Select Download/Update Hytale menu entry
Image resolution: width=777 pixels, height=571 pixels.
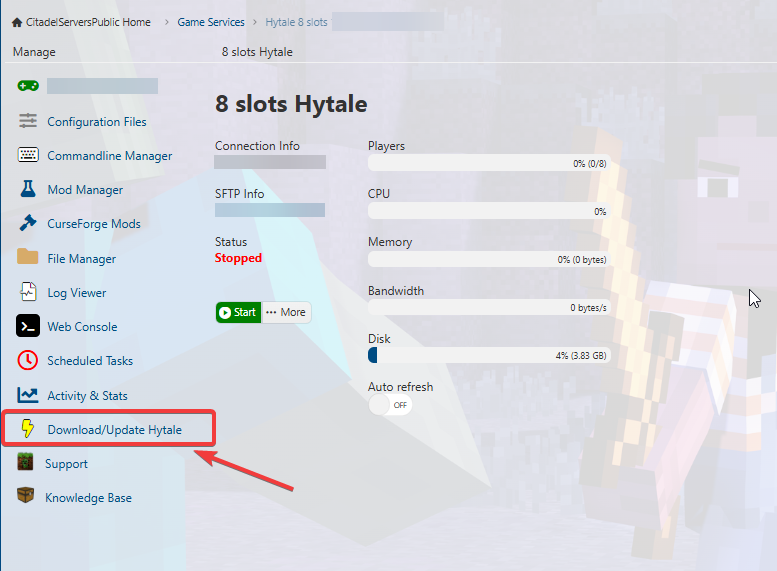click(114, 429)
